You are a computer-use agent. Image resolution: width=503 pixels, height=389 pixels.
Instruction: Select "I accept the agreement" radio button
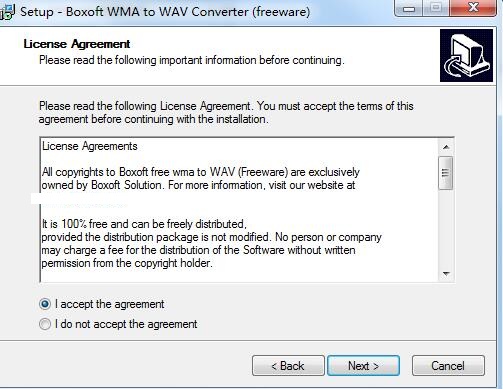pos(45,304)
